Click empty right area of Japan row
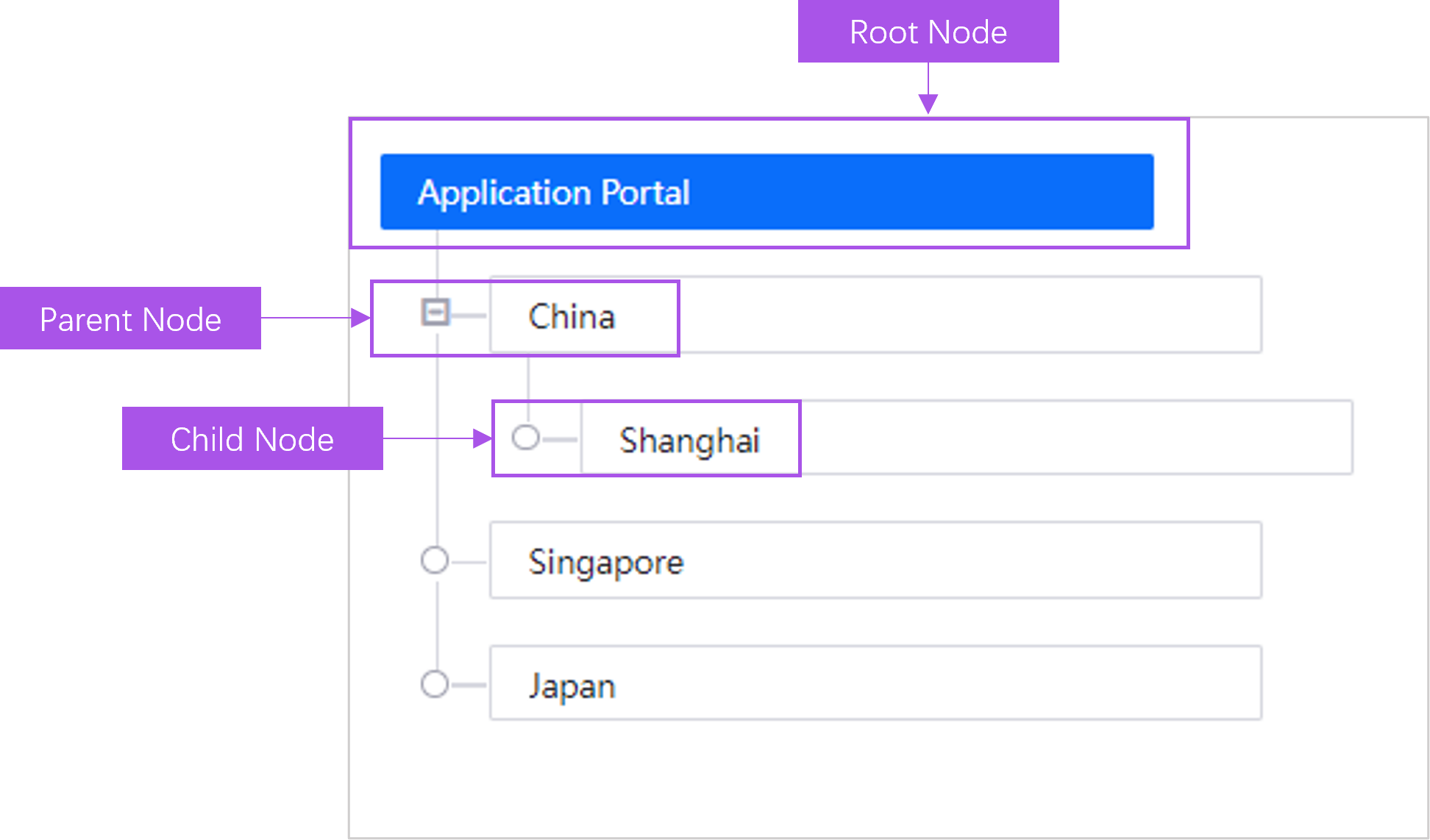The width and height of the screenshot is (1430, 840). click(956, 683)
